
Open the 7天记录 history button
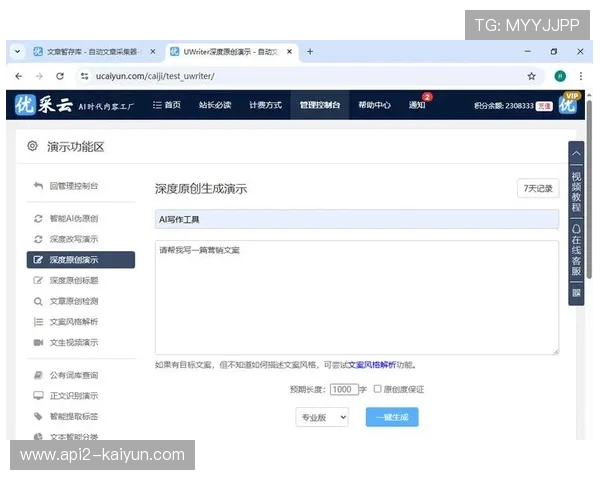537,188
